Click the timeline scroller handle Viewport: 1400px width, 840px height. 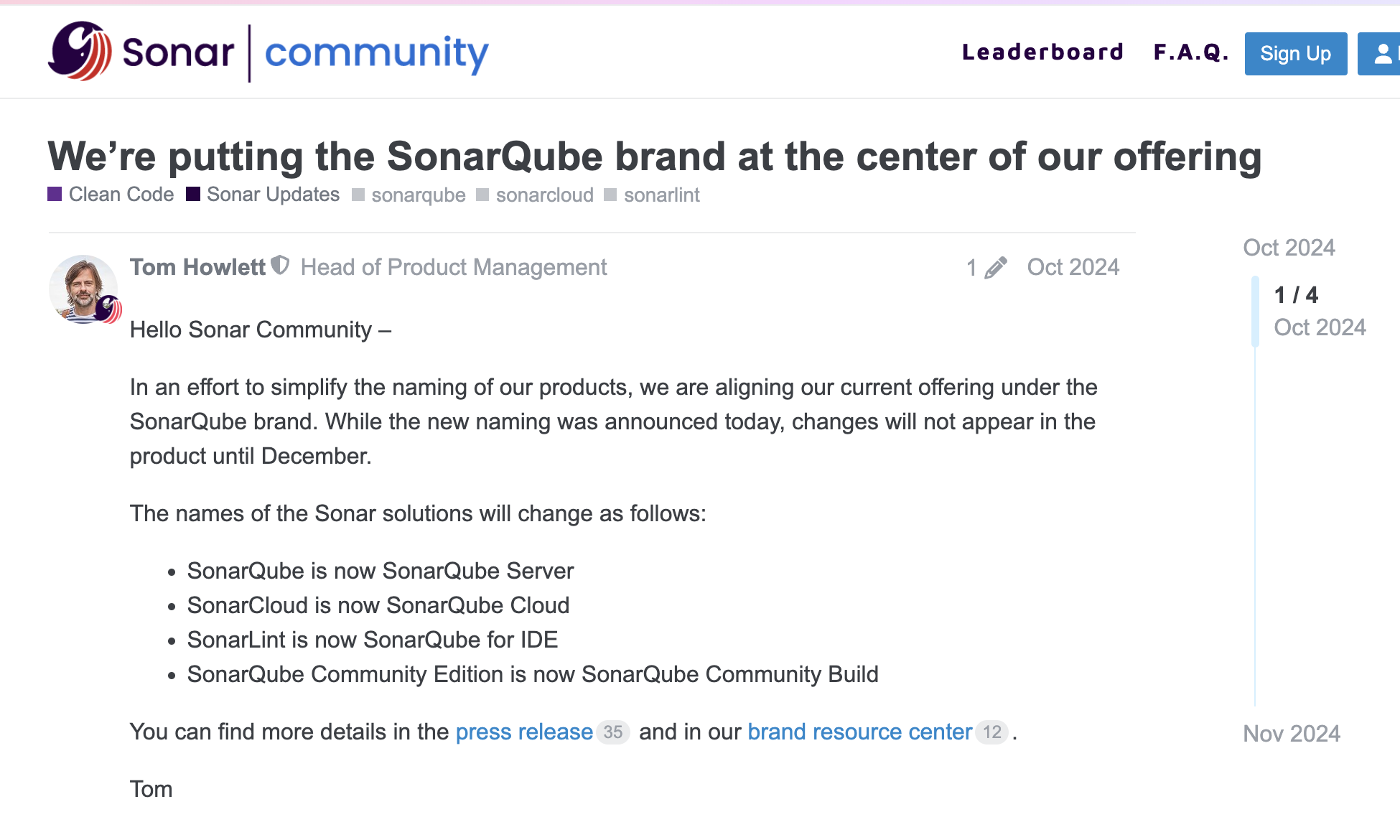tap(1255, 311)
